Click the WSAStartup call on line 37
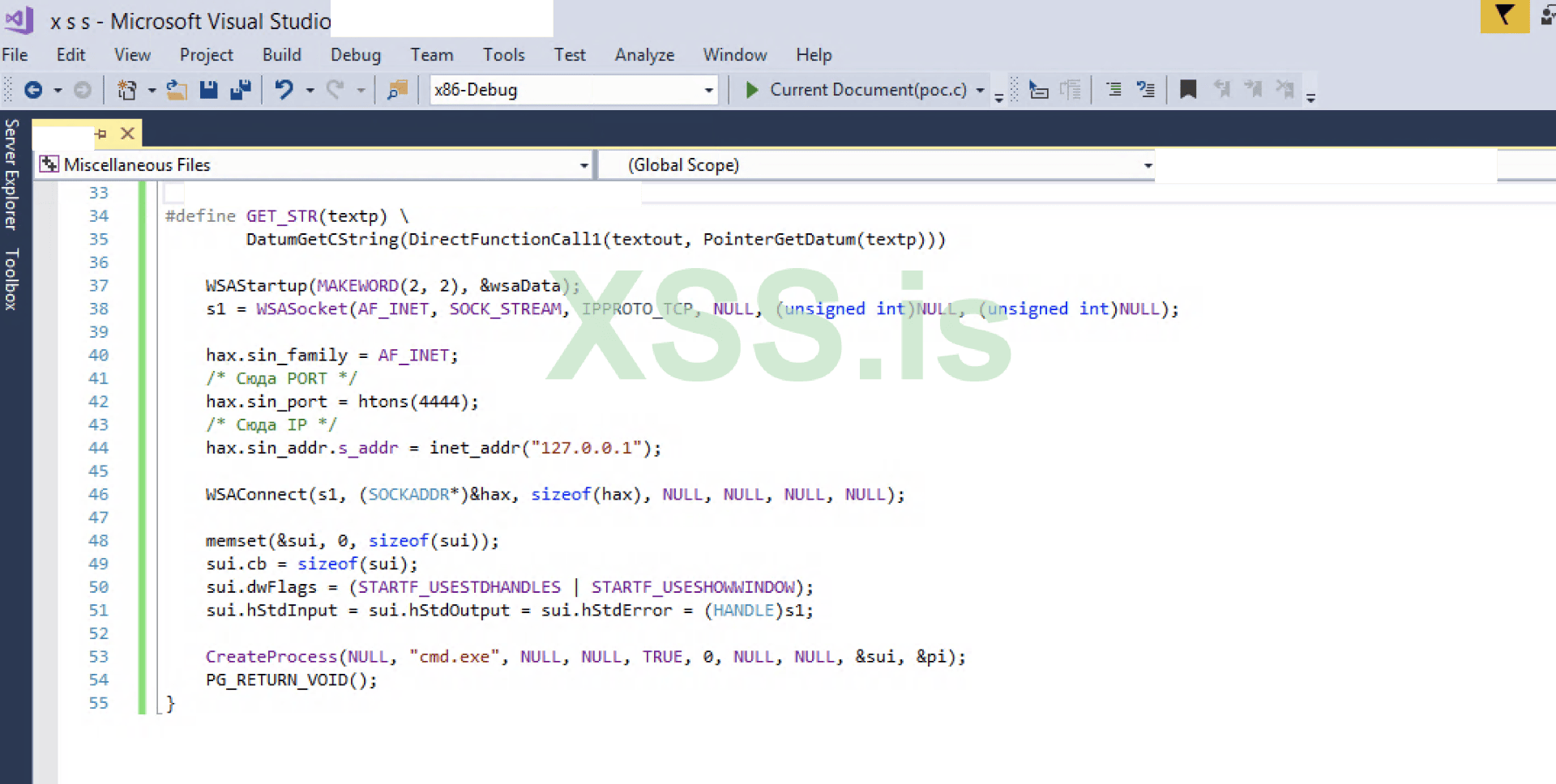The width and height of the screenshot is (1556, 784). (256, 286)
